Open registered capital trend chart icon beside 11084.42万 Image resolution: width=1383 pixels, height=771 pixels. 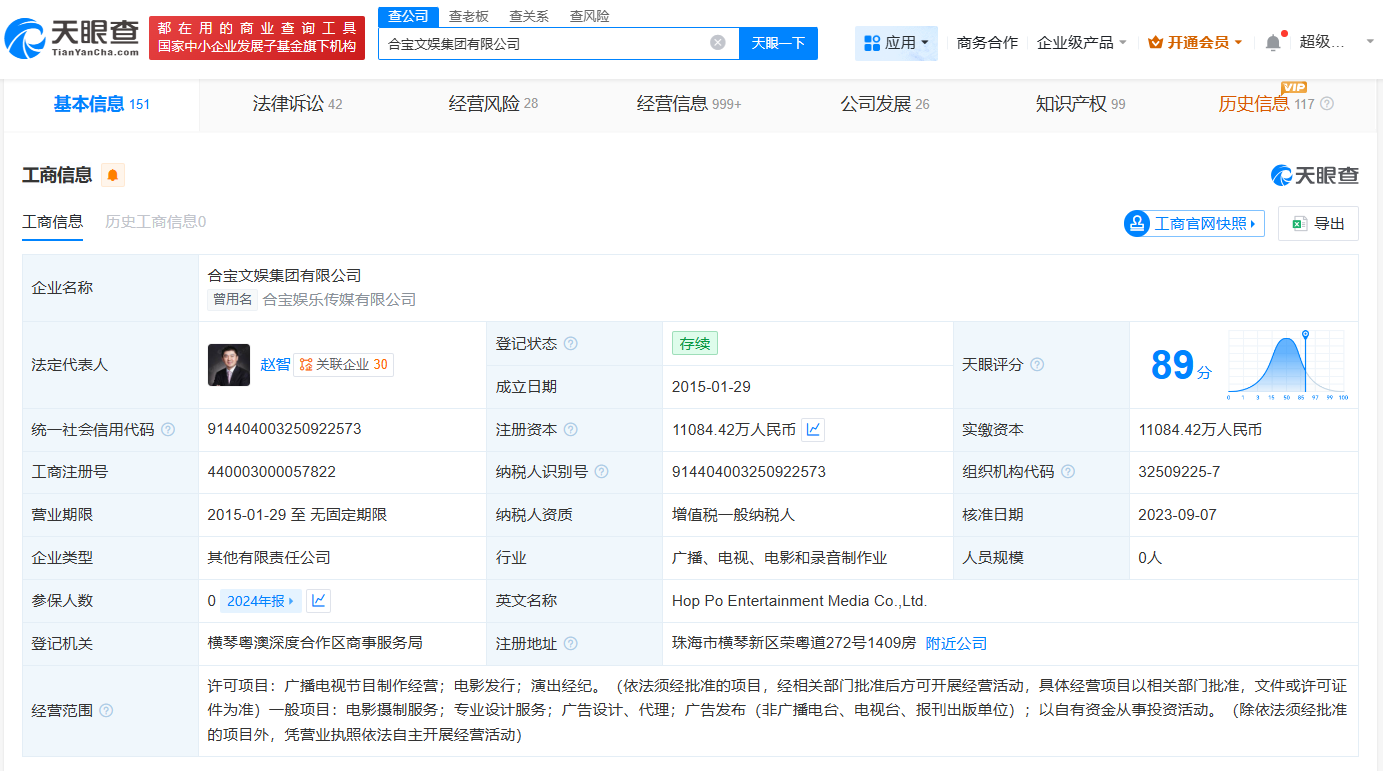point(813,429)
